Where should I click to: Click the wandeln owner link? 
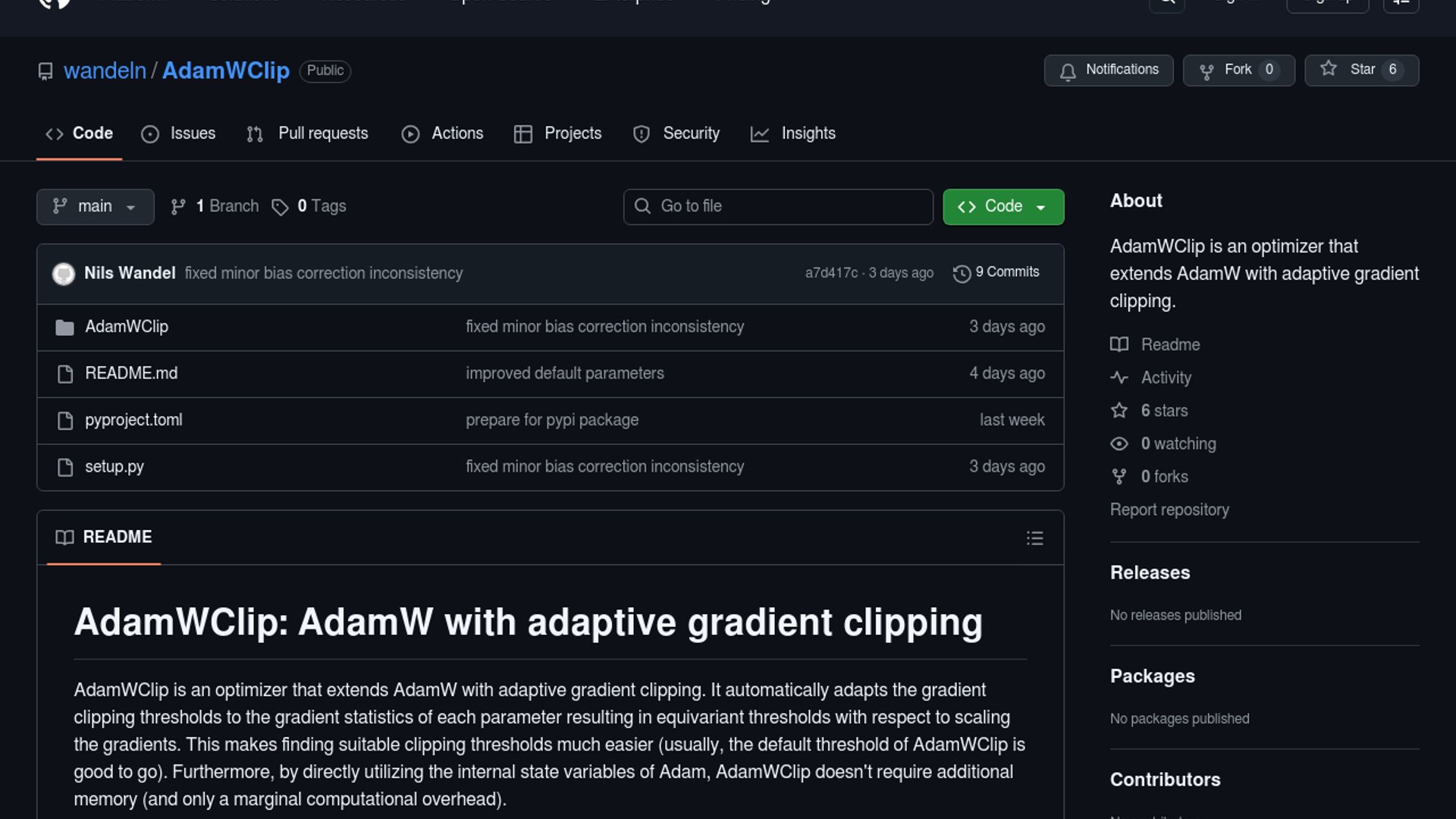[105, 71]
